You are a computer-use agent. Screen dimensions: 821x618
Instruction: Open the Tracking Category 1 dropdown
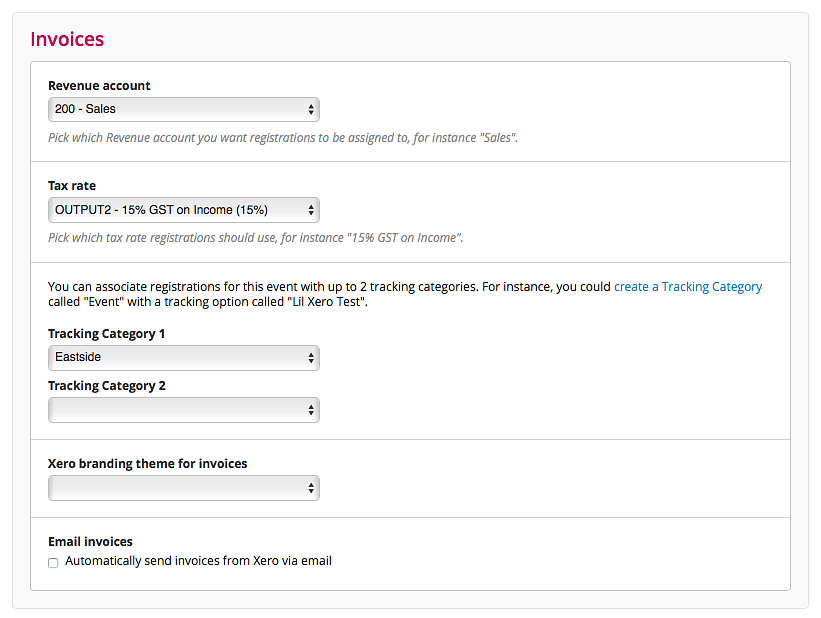(x=184, y=358)
